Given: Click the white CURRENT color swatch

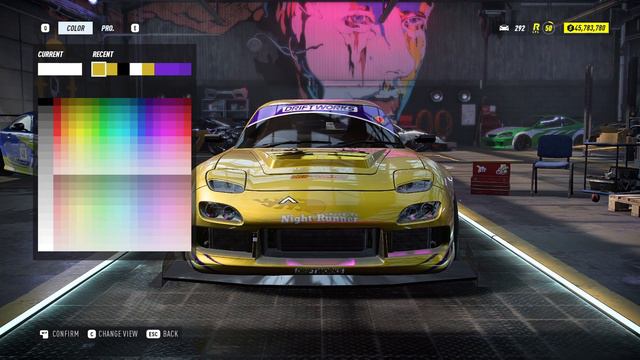Looking at the screenshot, I should [60, 69].
